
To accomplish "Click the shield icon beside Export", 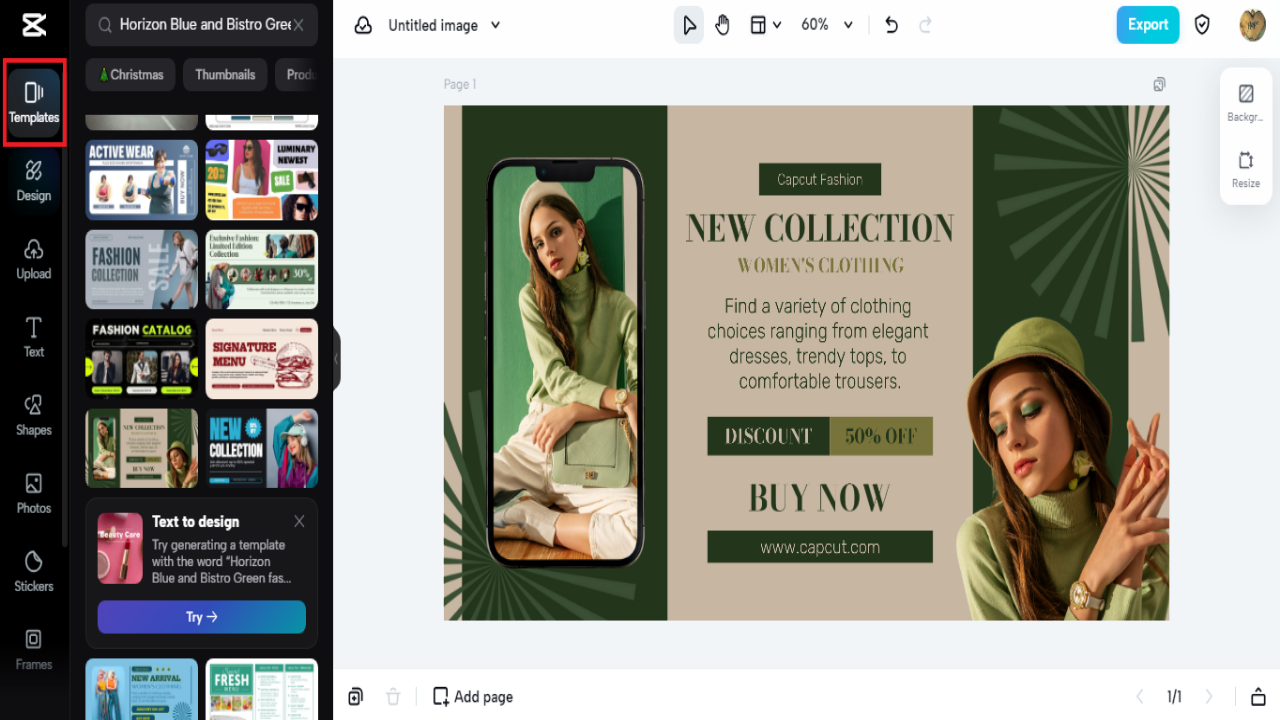I will click(x=1203, y=25).
